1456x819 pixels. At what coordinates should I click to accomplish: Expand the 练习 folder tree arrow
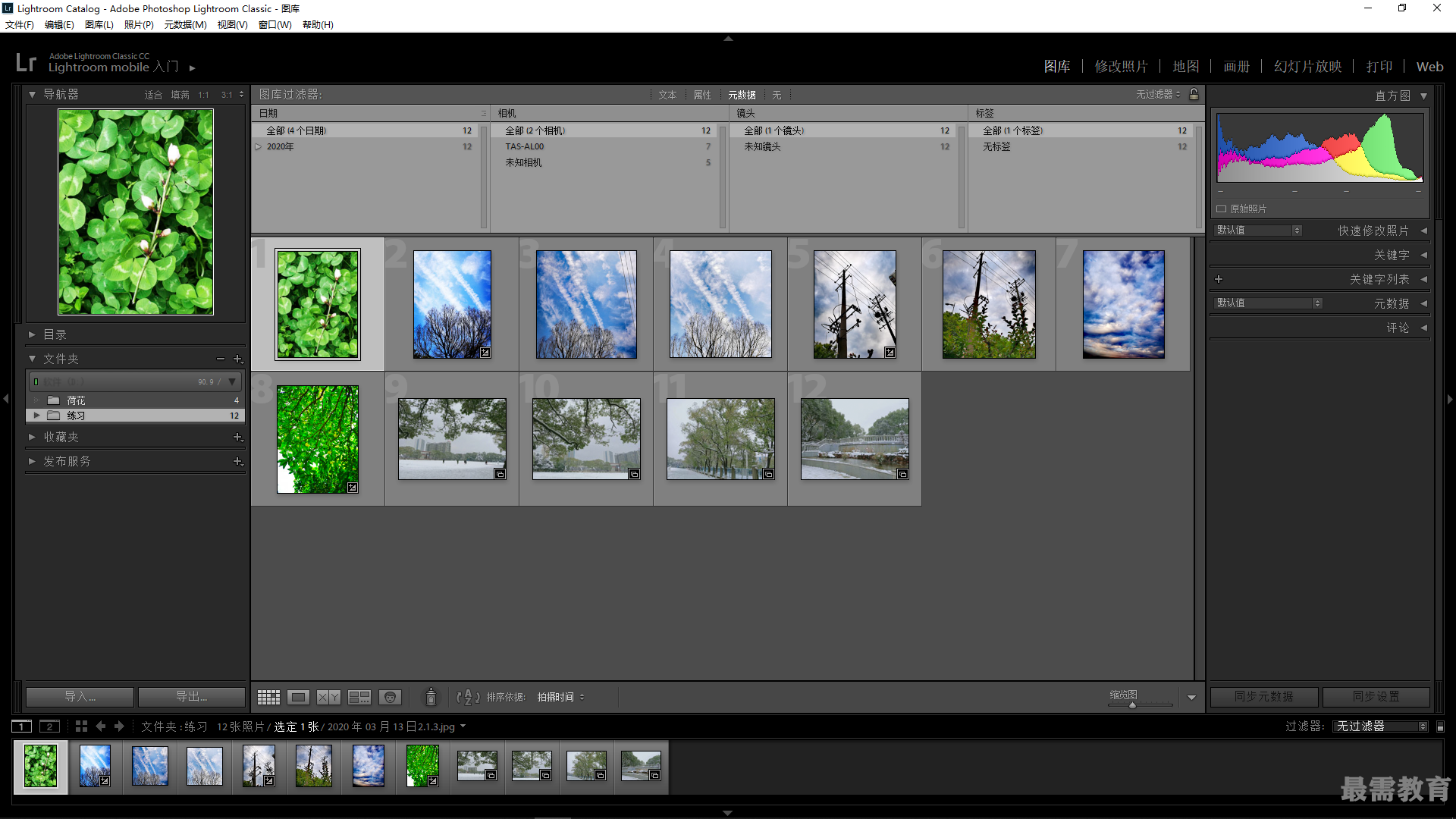[x=36, y=416]
